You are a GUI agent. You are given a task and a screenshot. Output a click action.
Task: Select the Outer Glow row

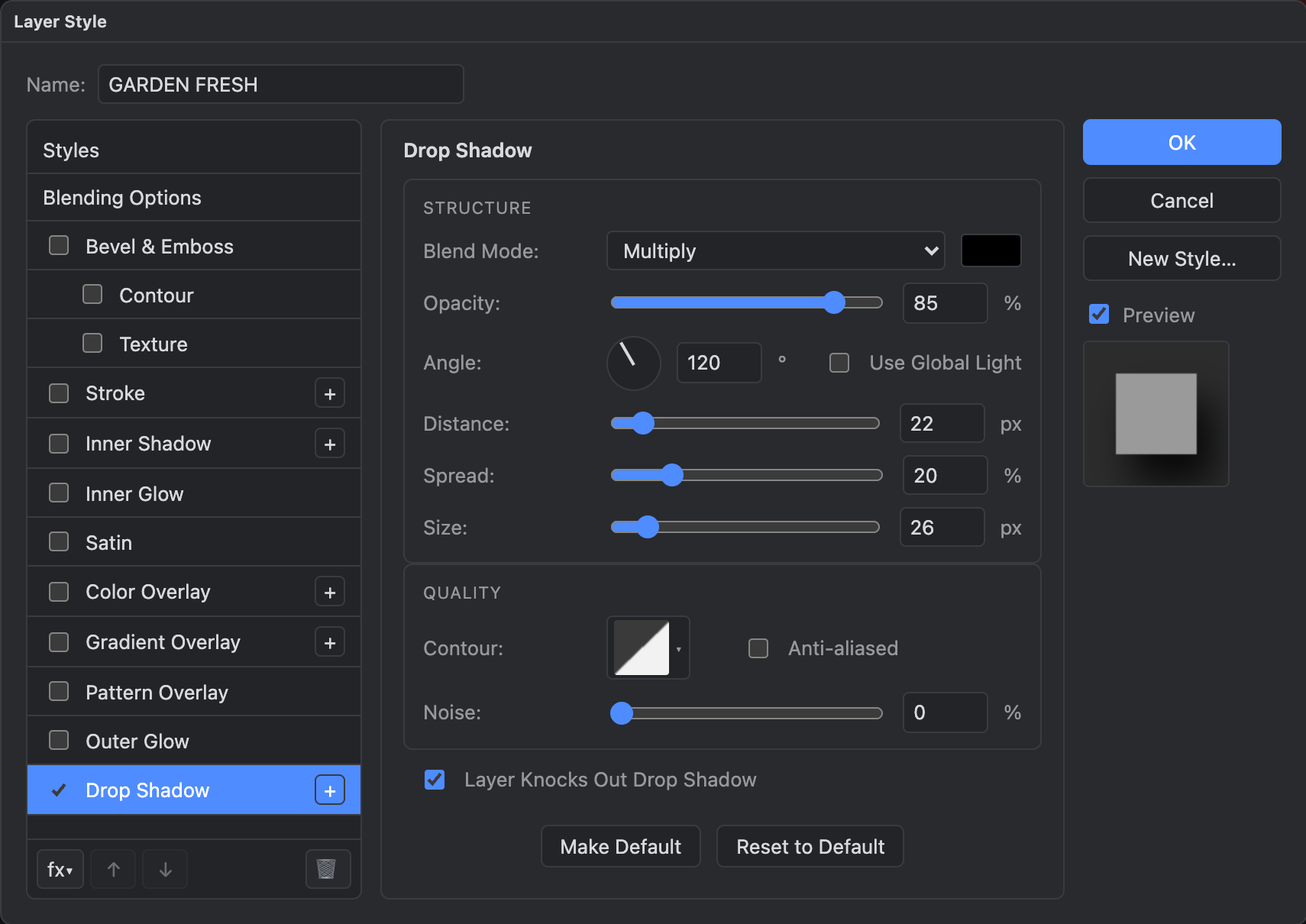194,741
